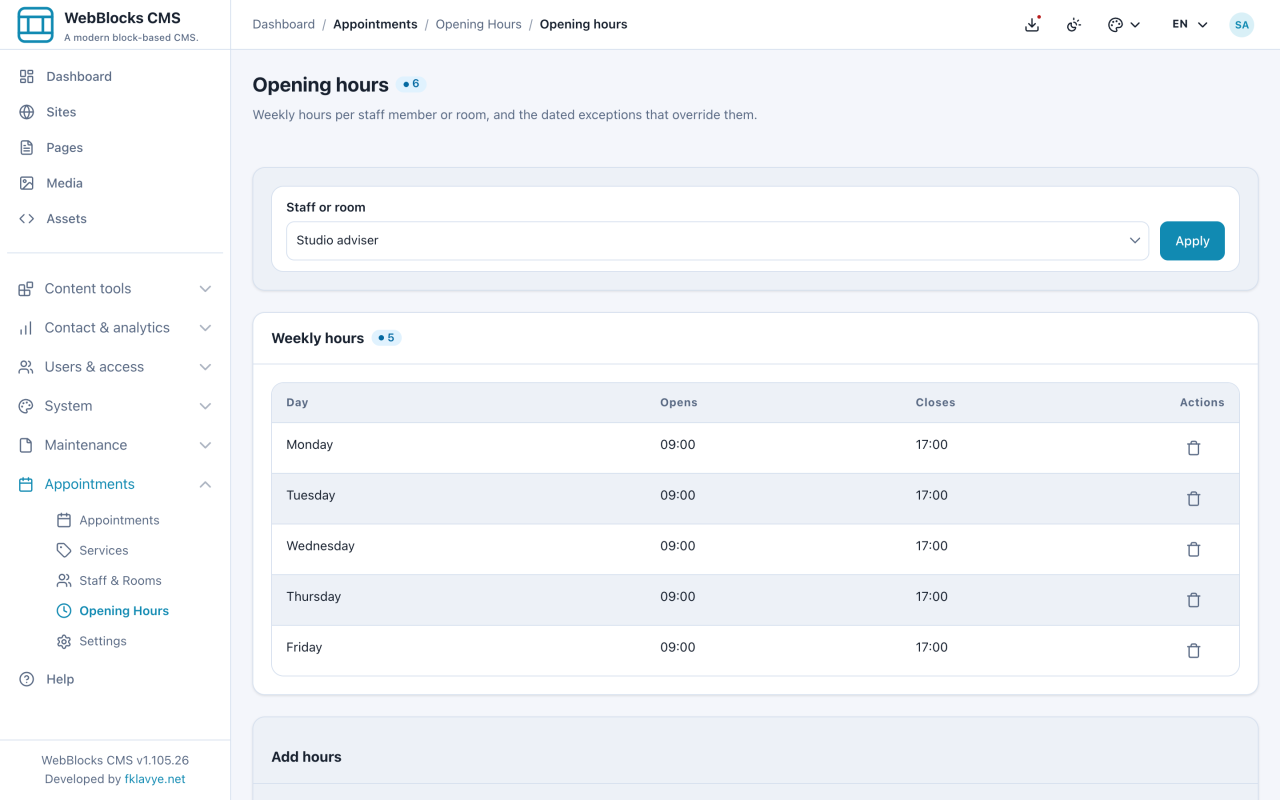Expand the Maintenance section
Image resolution: width=1280 pixels, height=800 pixels.
(x=115, y=445)
